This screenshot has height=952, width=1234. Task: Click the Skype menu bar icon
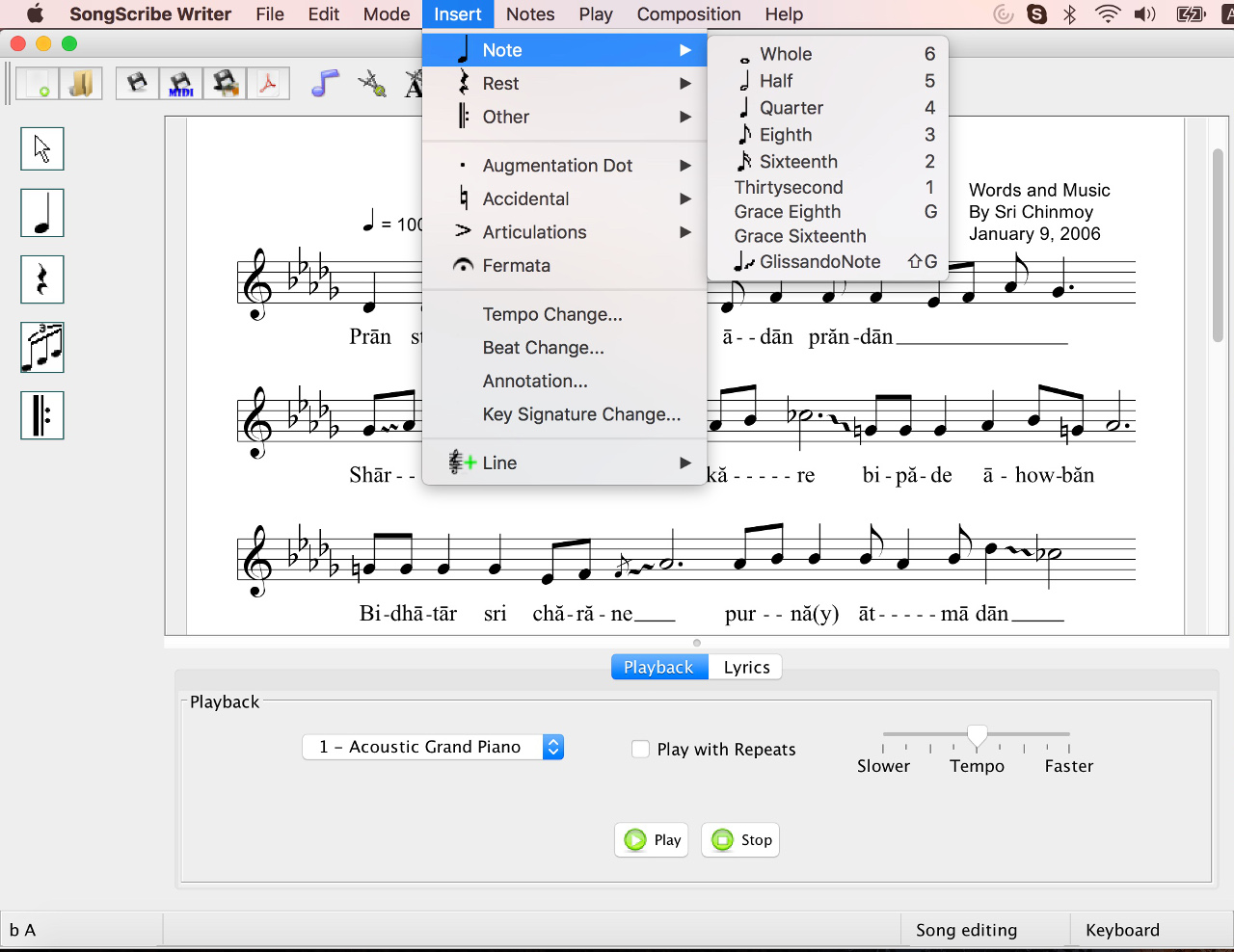1037,14
